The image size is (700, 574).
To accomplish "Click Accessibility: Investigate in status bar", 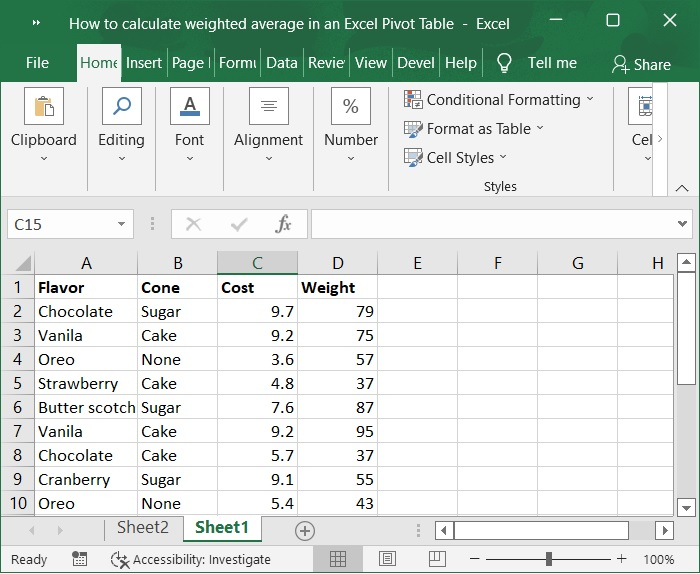I will tap(190, 559).
